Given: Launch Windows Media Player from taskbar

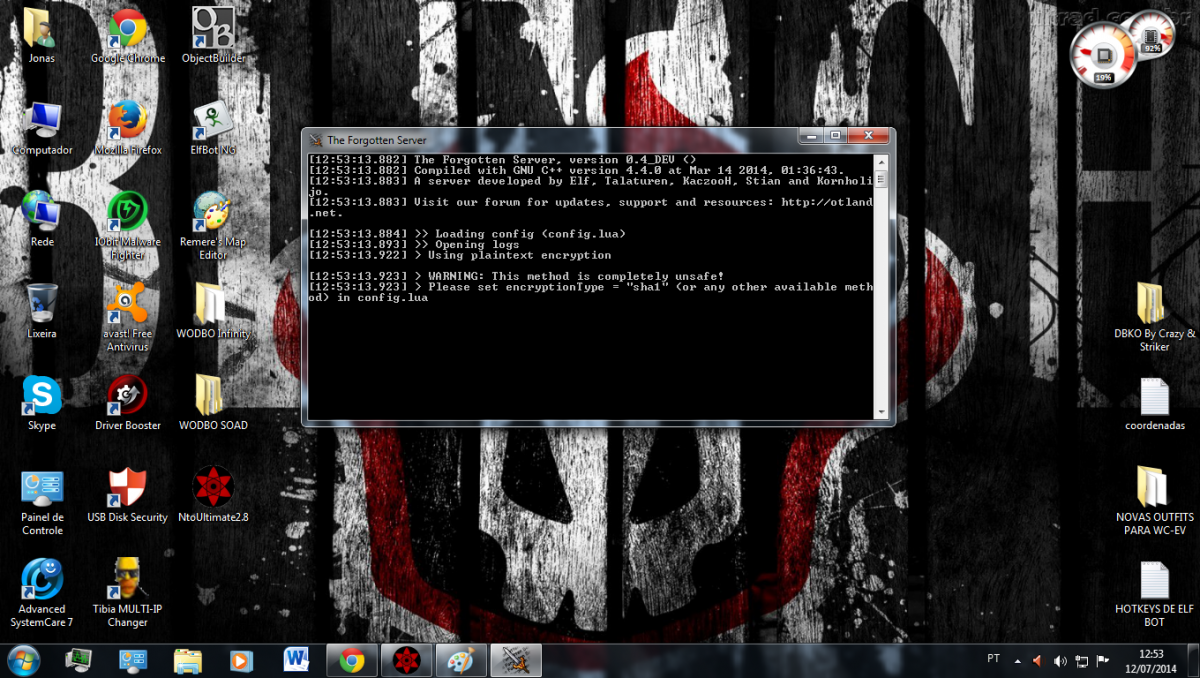Looking at the screenshot, I should [x=241, y=660].
